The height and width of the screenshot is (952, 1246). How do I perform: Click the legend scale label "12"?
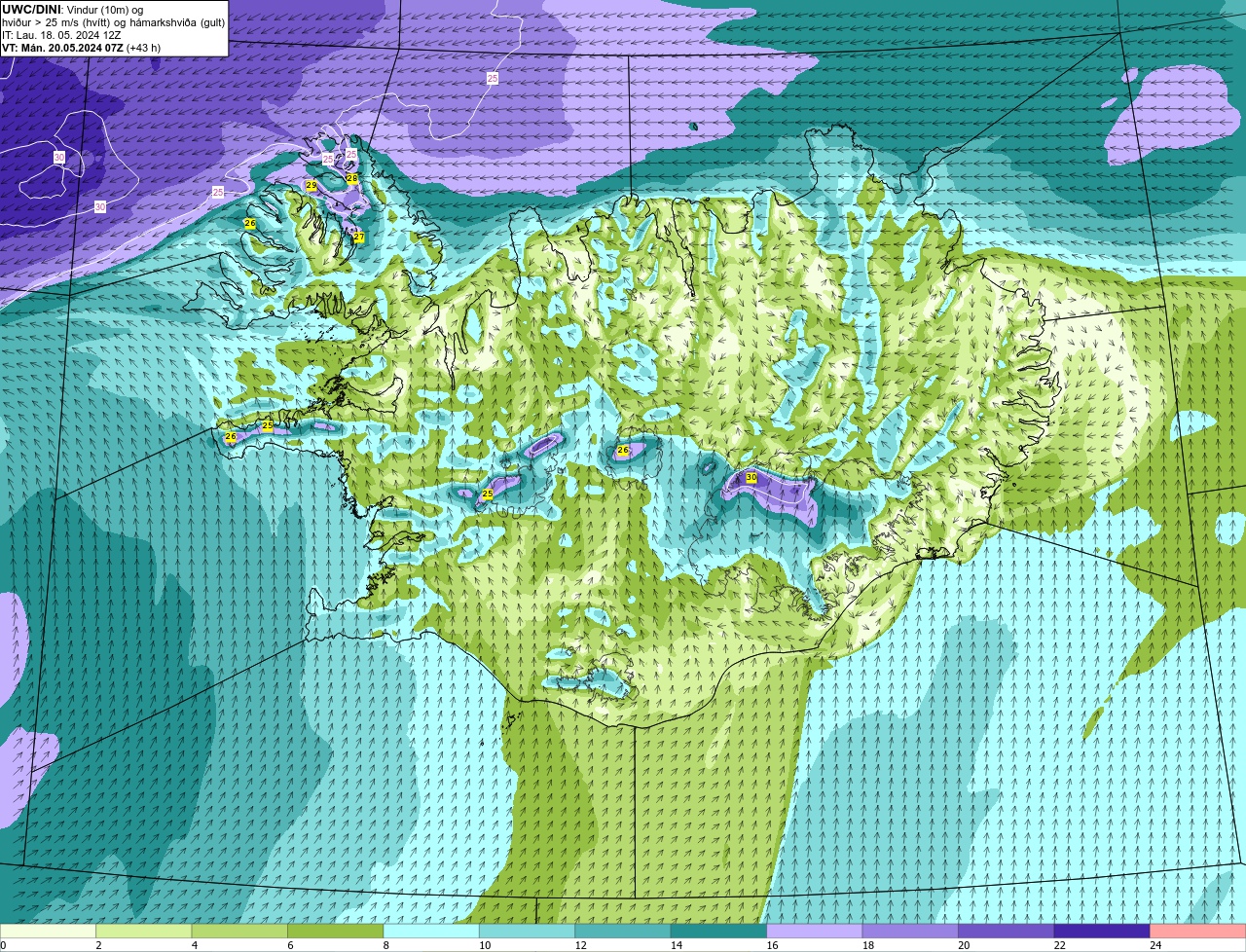pos(580,945)
